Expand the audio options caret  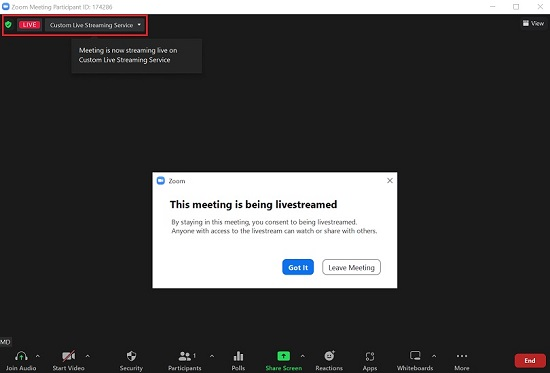coord(38,356)
